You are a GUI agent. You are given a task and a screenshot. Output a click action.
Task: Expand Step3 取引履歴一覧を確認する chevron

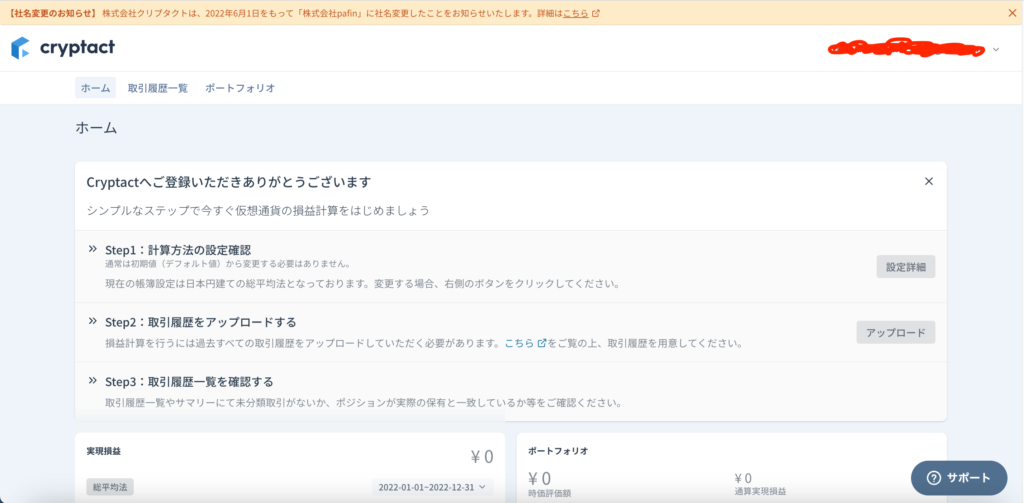pyautogui.click(x=93, y=380)
